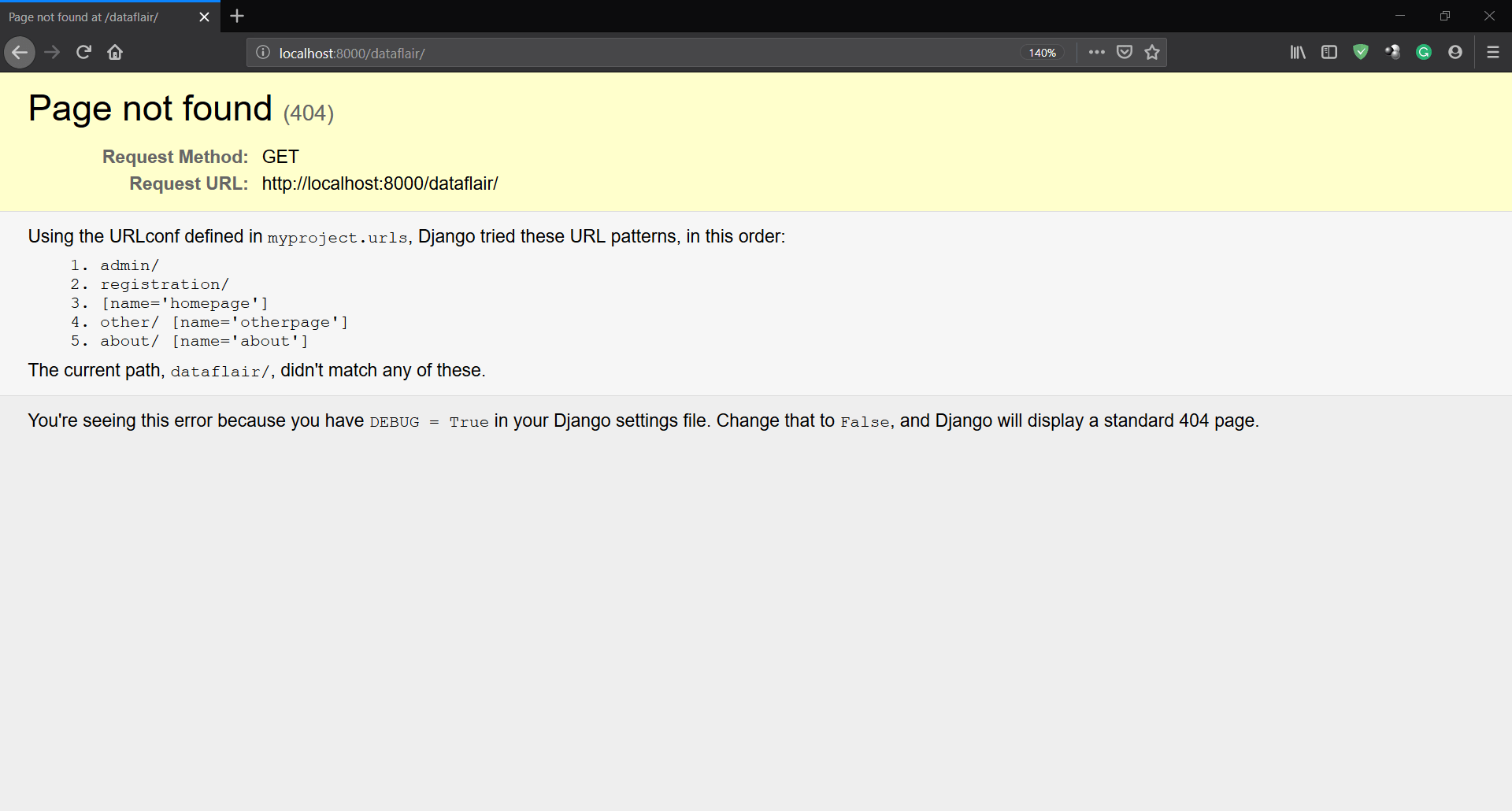The image size is (1512, 811).
Task: Click the 'registration/' URL pattern
Action: click(x=165, y=284)
